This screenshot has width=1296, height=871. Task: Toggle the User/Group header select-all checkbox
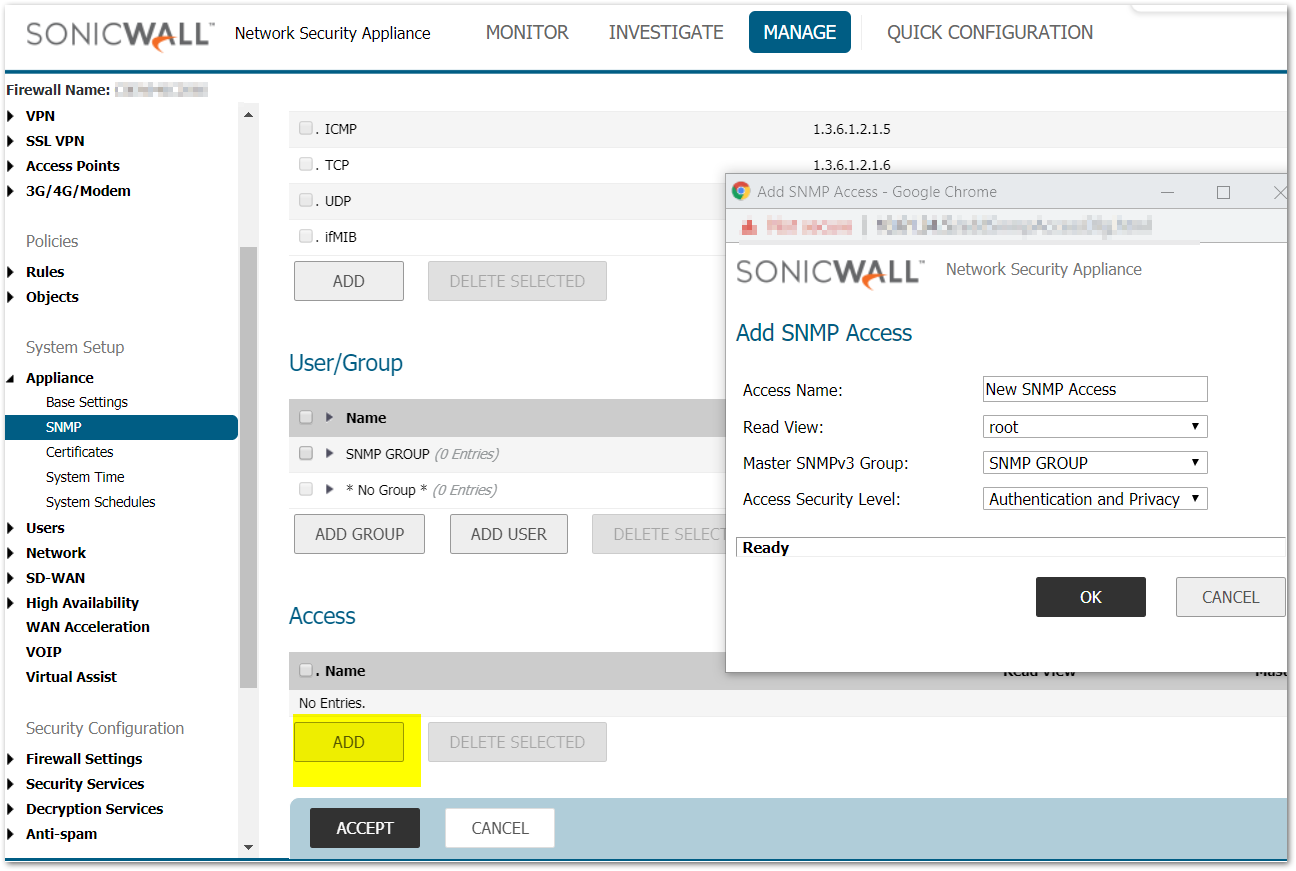point(306,417)
